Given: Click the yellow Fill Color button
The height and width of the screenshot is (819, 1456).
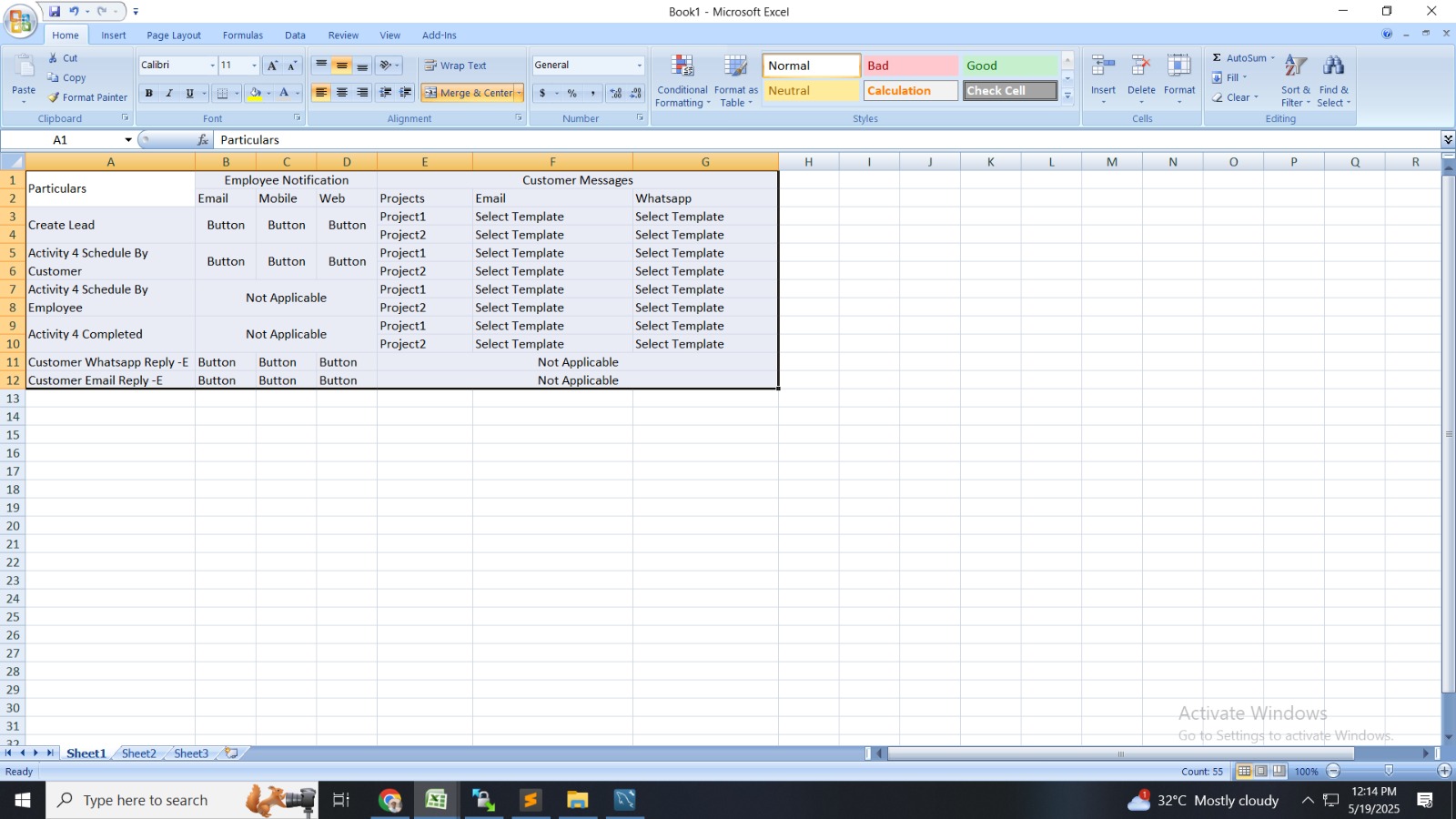Looking at the screenshot, I should tap(255, 93).
